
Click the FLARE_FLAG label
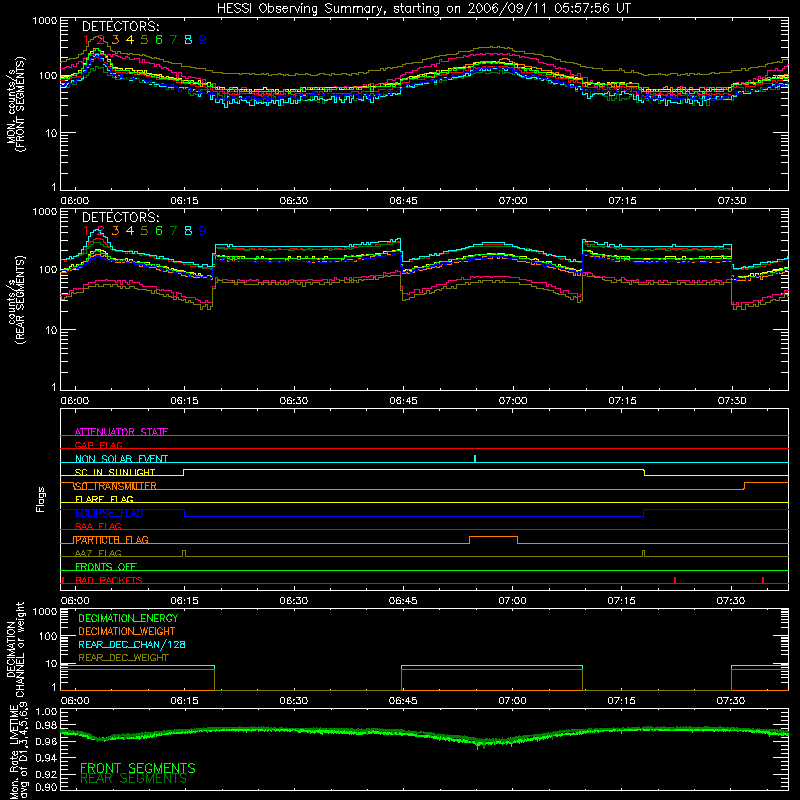point(104,499)
